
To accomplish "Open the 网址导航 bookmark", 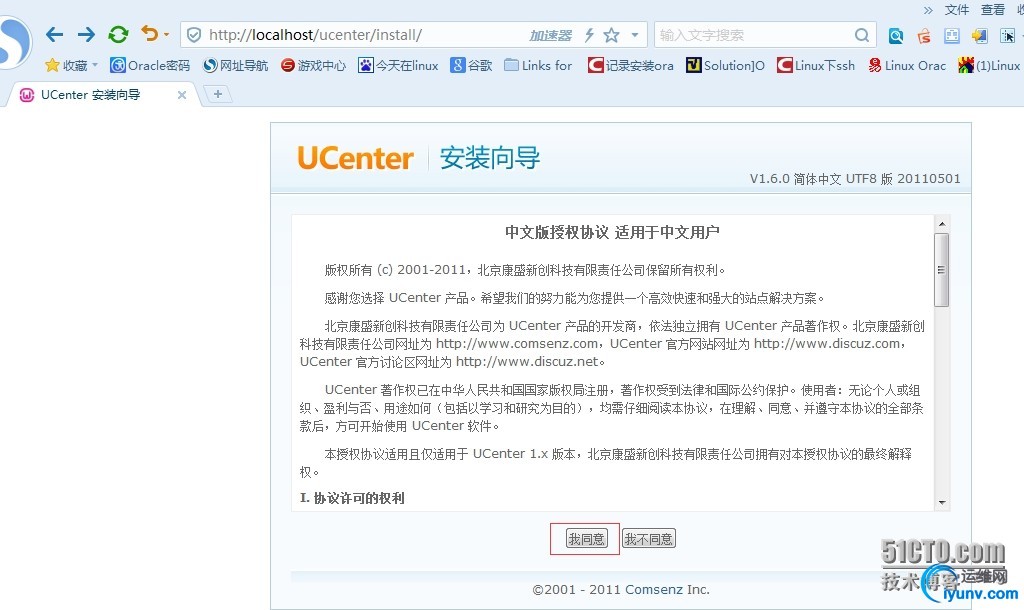I will pos(236,65).
